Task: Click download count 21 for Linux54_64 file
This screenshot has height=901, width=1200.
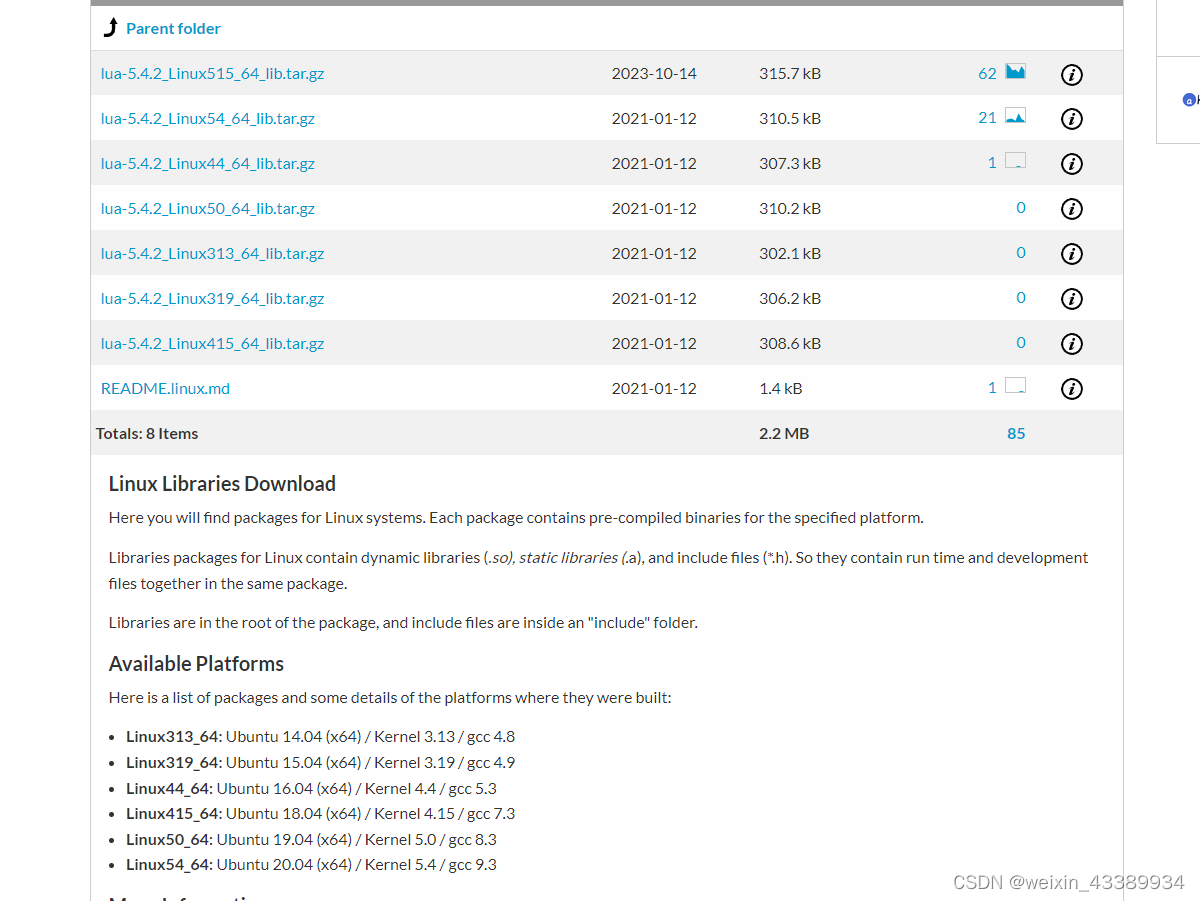Action: [x=987, y=118]
